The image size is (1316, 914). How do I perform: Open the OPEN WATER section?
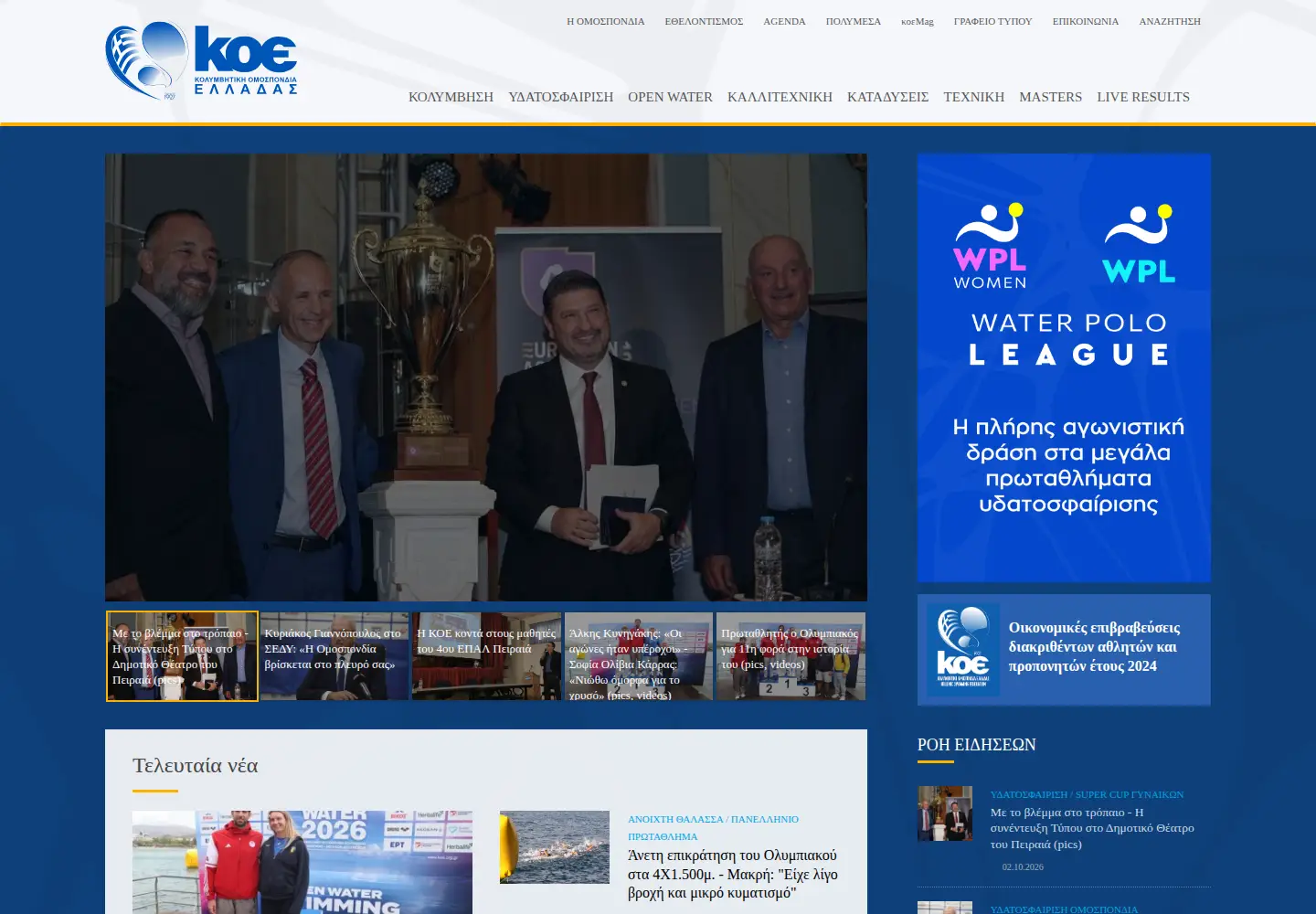(x=670, y=97)
